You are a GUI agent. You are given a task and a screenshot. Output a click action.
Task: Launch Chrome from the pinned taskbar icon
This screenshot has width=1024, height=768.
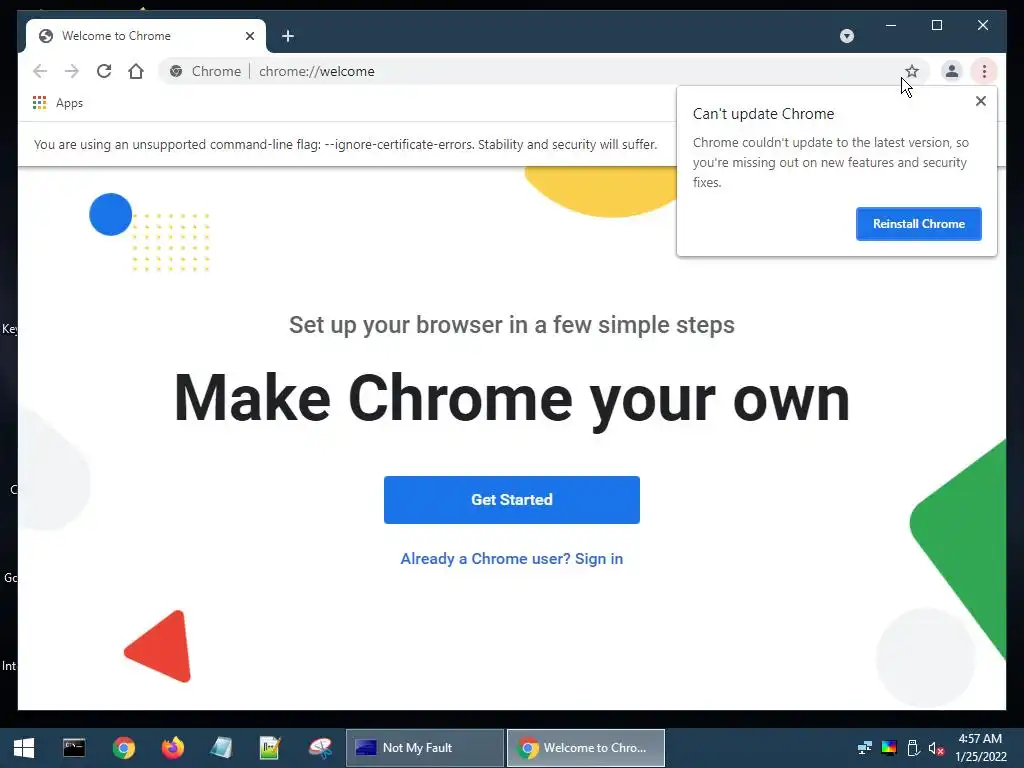[x=123, y=748]
